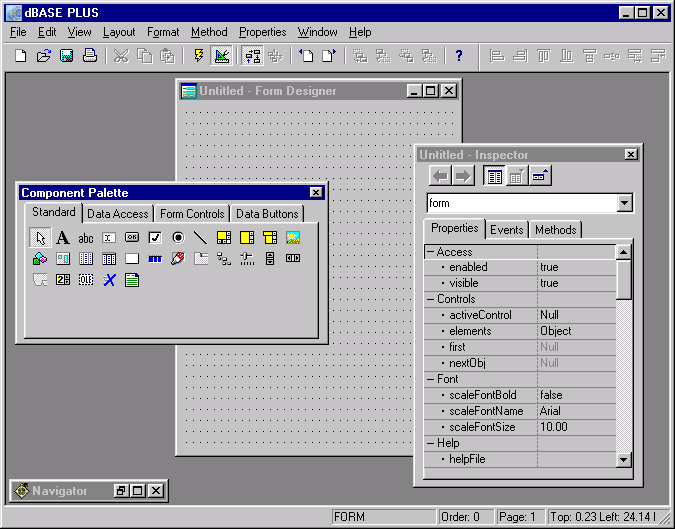Viewport: 675px width, 529px height.
Task: Close the Component Palette window
Action: coord(316,192)
